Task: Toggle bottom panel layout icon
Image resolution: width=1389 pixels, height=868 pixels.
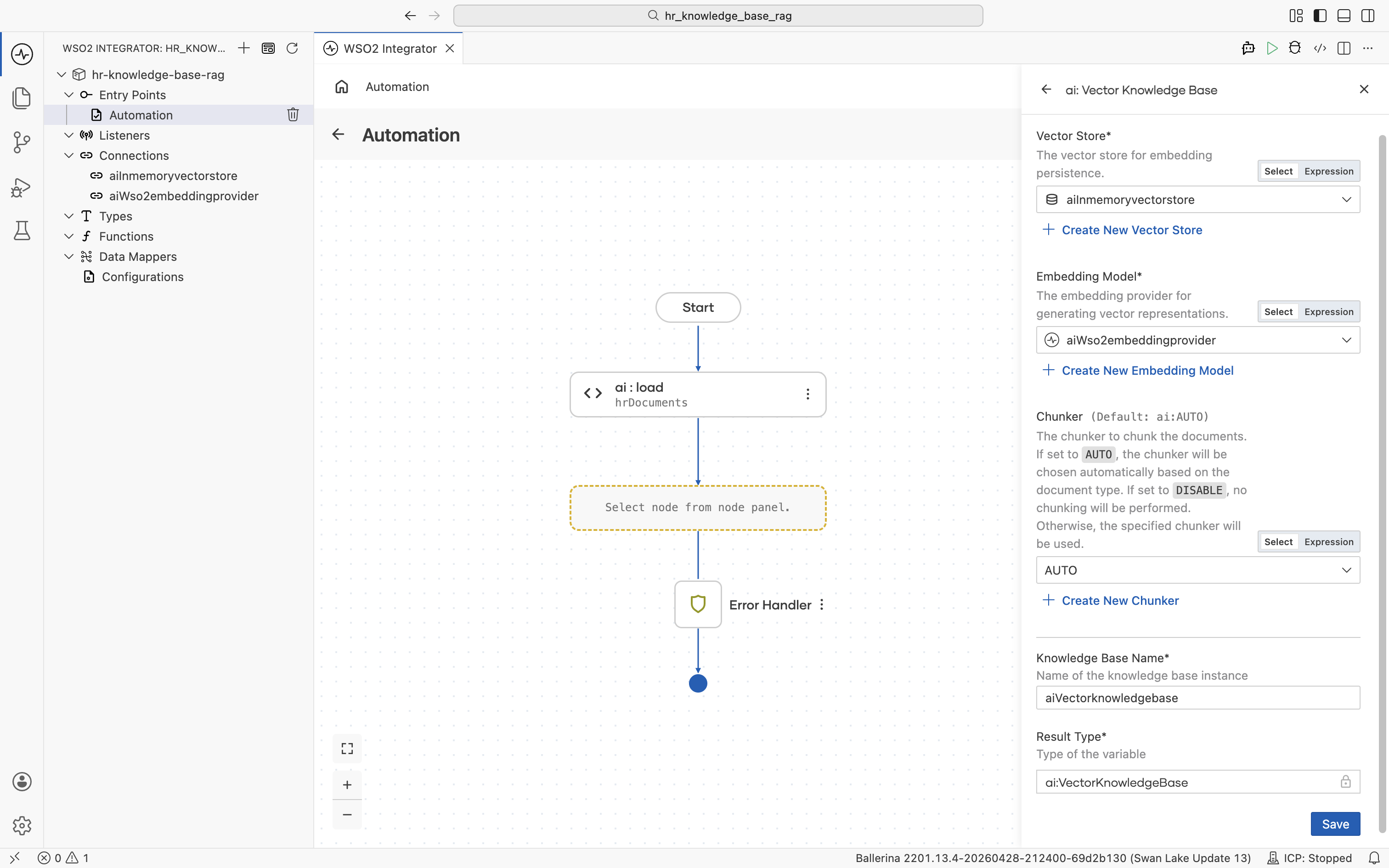Action: coord(1344,16)
